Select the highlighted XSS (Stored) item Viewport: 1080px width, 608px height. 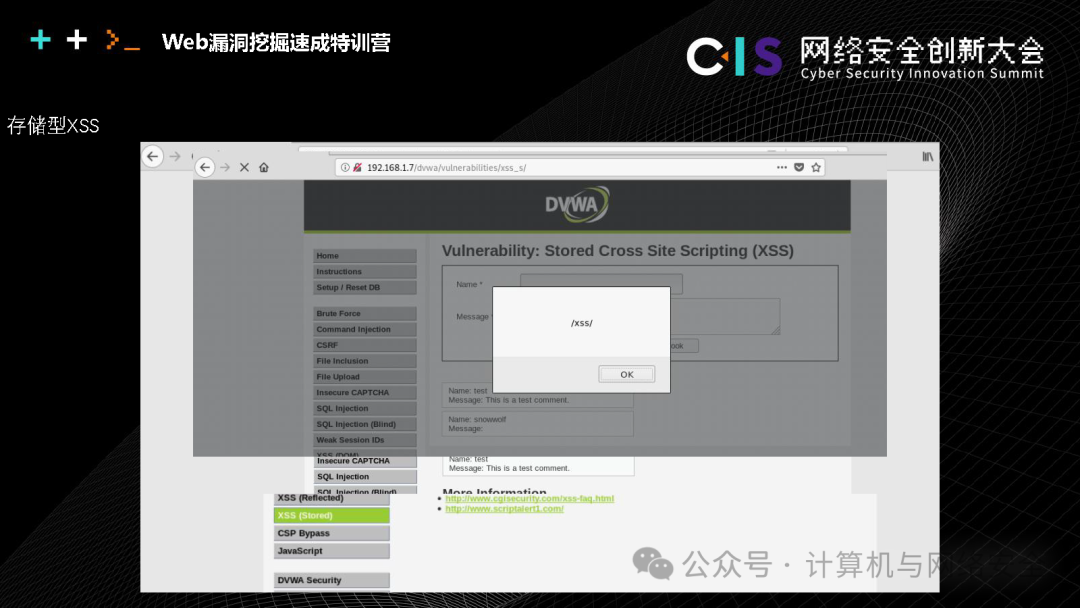[x=331, y=515]
